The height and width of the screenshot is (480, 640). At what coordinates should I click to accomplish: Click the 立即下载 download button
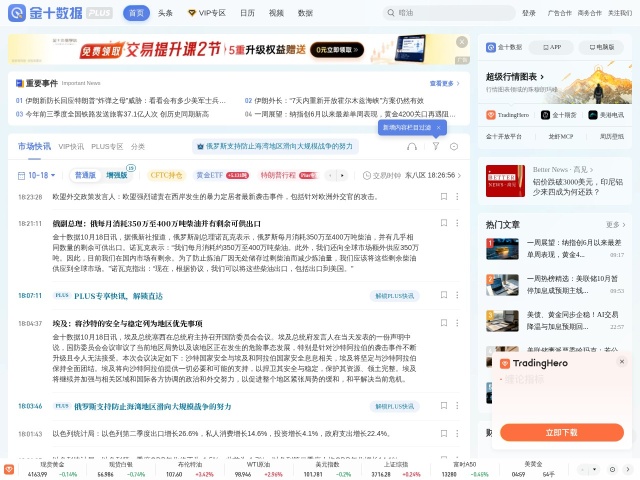coord(562,432)
